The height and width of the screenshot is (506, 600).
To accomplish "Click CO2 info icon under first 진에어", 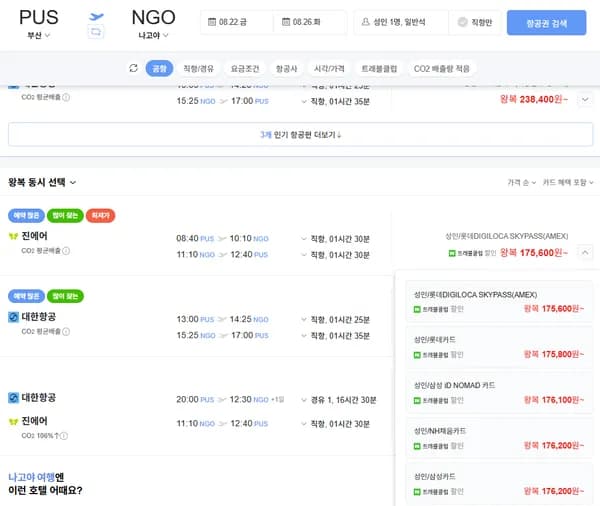I will point(66,250).
